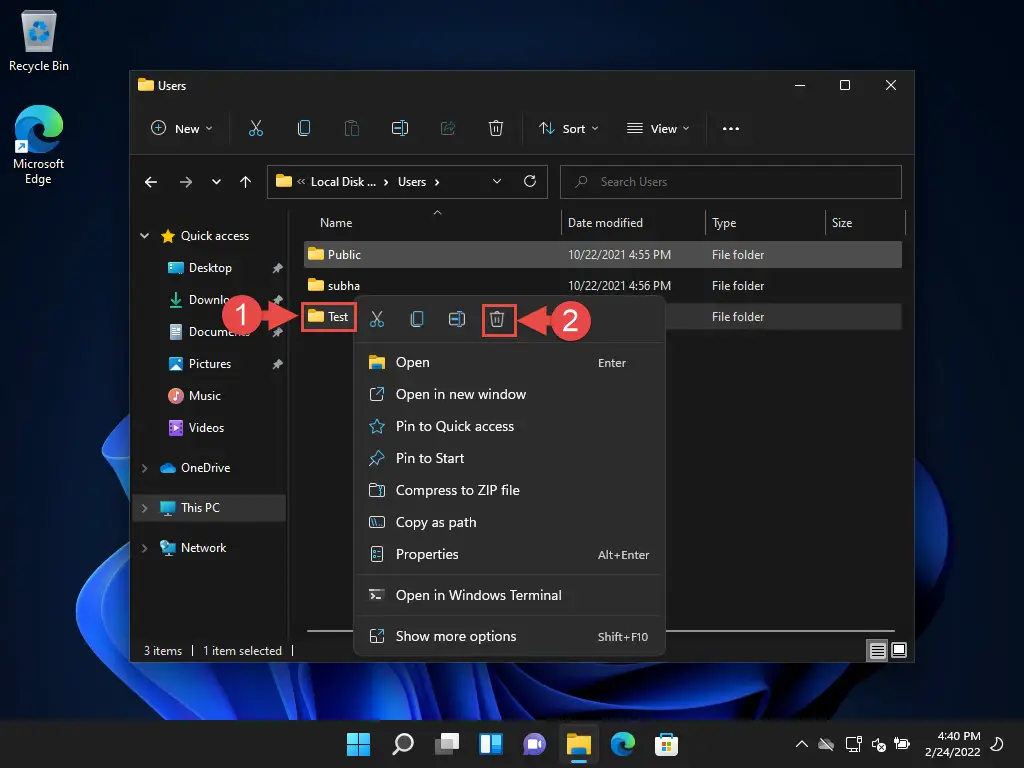Image resolution: width=1024 pixels, height=768 pixels.
Task: Click the Cut icon in the Explorer toolbar
Action: click(x=255, y=129)
